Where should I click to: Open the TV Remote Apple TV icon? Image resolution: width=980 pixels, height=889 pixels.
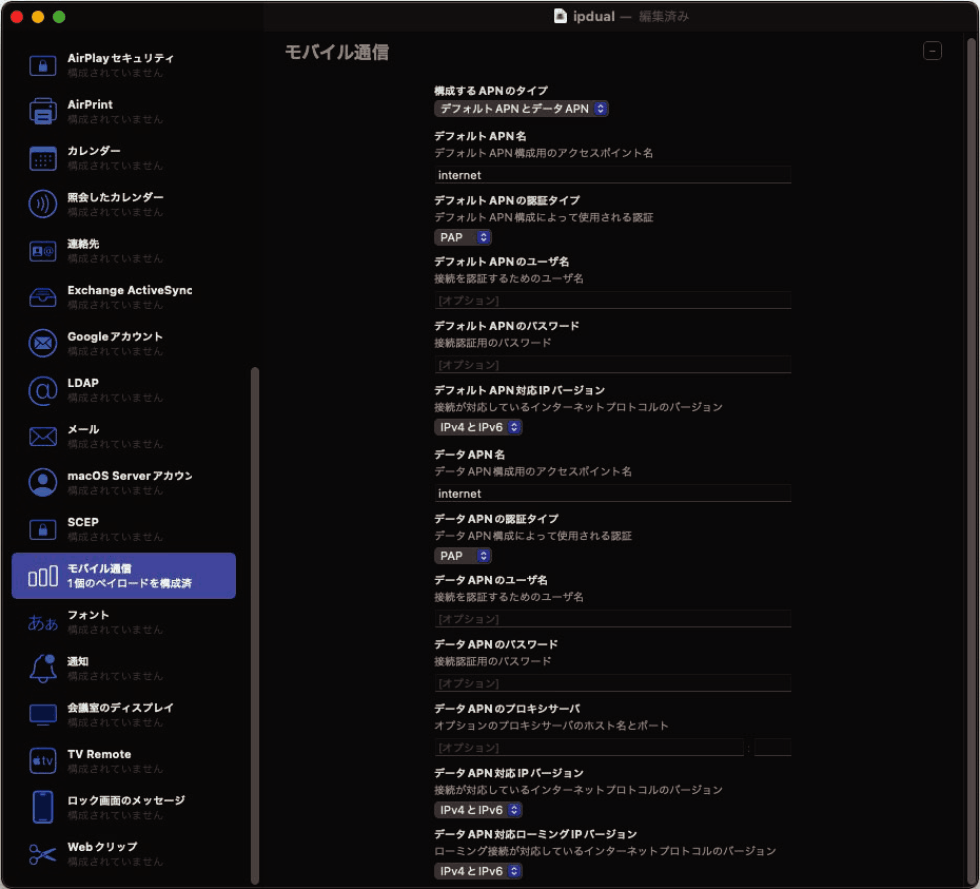tap(42, 761)
